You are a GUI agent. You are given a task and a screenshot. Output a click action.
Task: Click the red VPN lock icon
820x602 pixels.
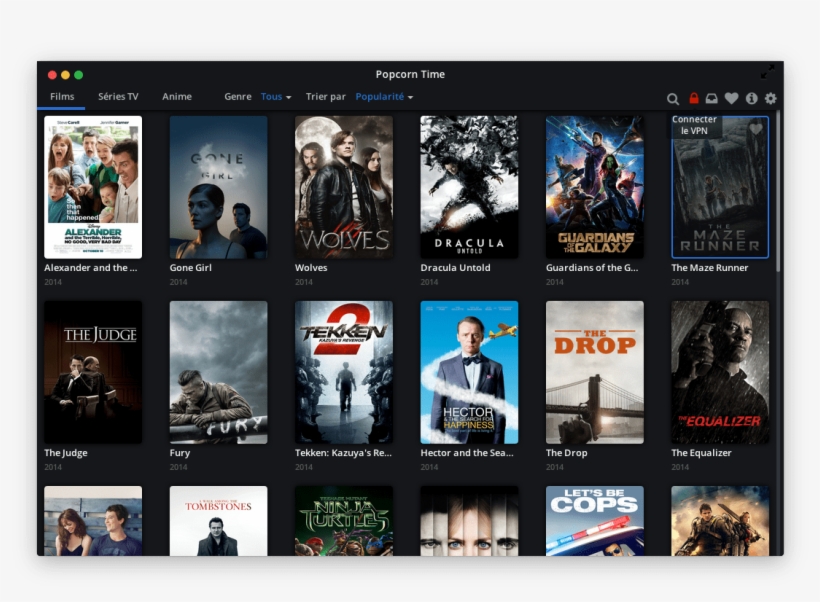[694, 99]
